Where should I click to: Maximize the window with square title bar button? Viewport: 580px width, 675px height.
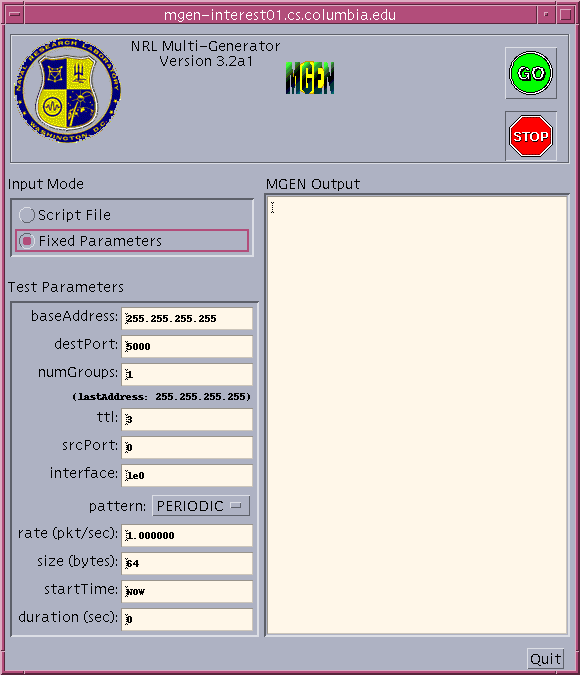[565, 15]
